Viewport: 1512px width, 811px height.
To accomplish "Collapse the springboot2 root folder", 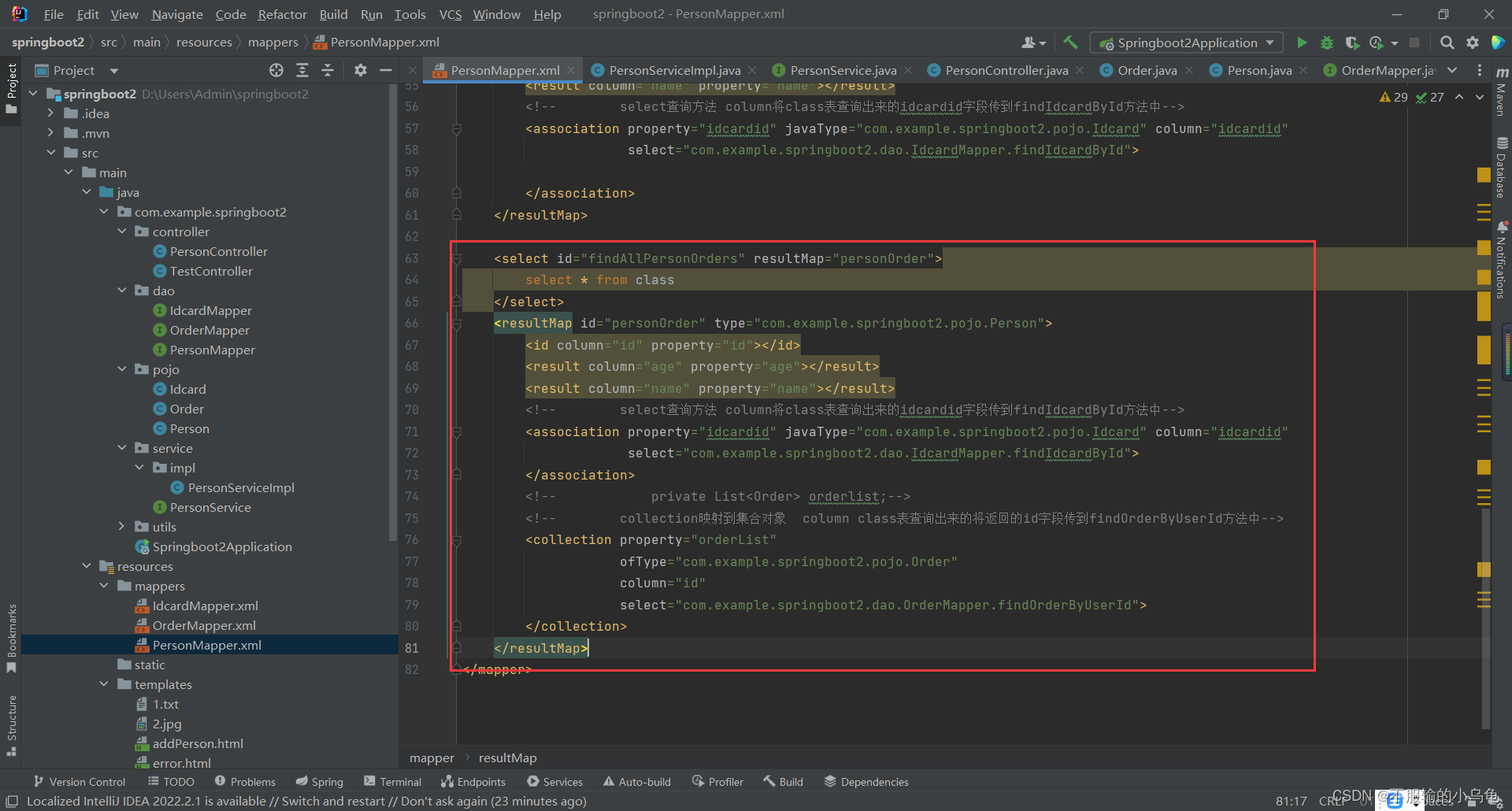I will 33,94.
